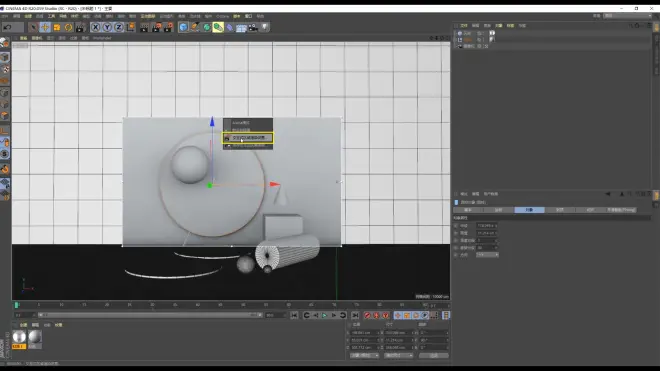Open the orientation dropdown in object properties

487,255
